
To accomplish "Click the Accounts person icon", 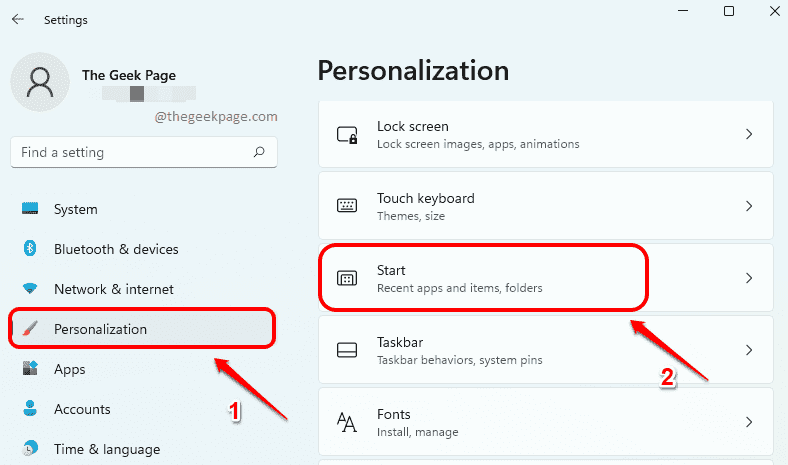I will tap(30, 408).
